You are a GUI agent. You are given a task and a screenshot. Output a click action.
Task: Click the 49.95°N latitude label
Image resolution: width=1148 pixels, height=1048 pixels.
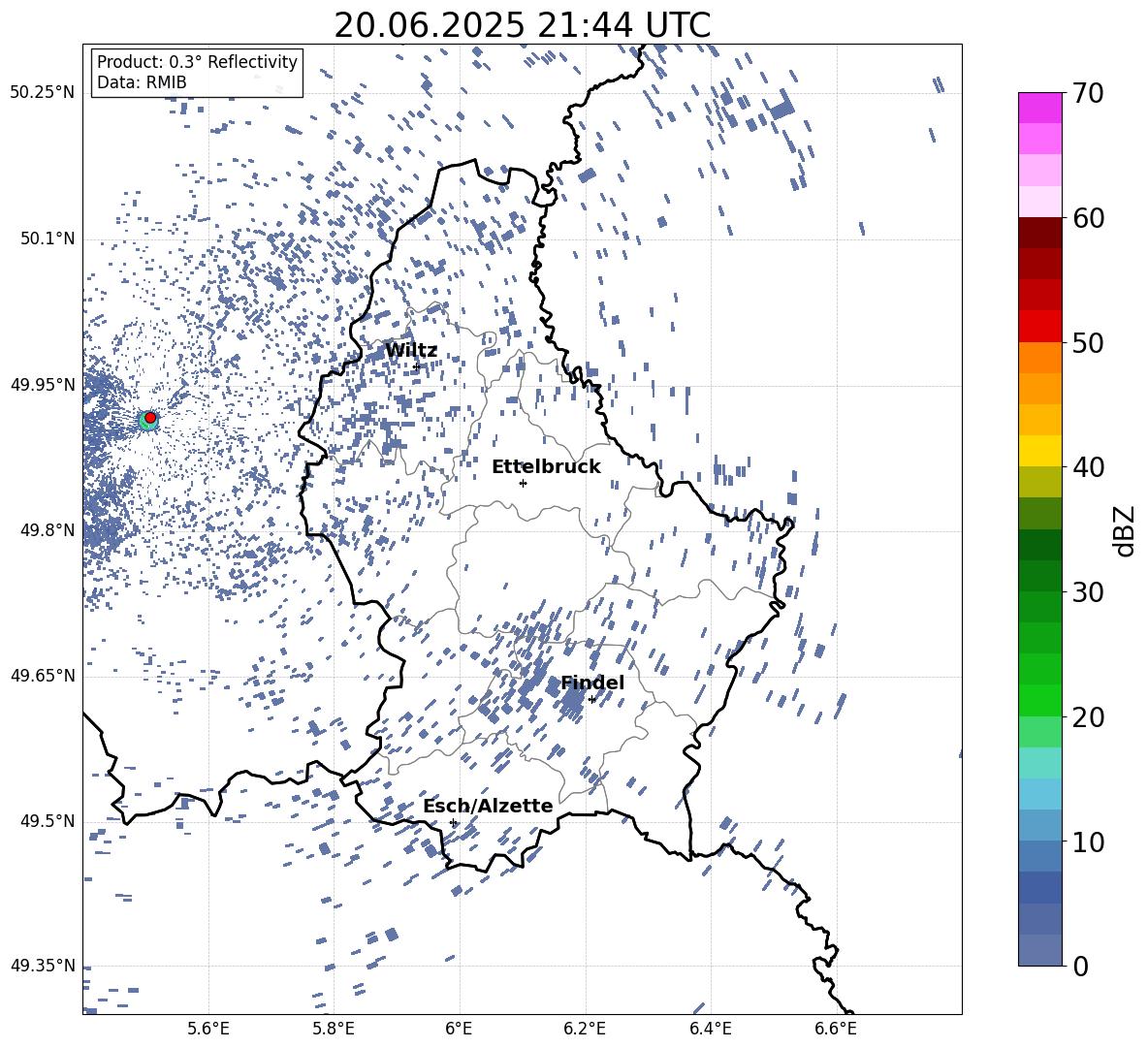tap(43, 385)
